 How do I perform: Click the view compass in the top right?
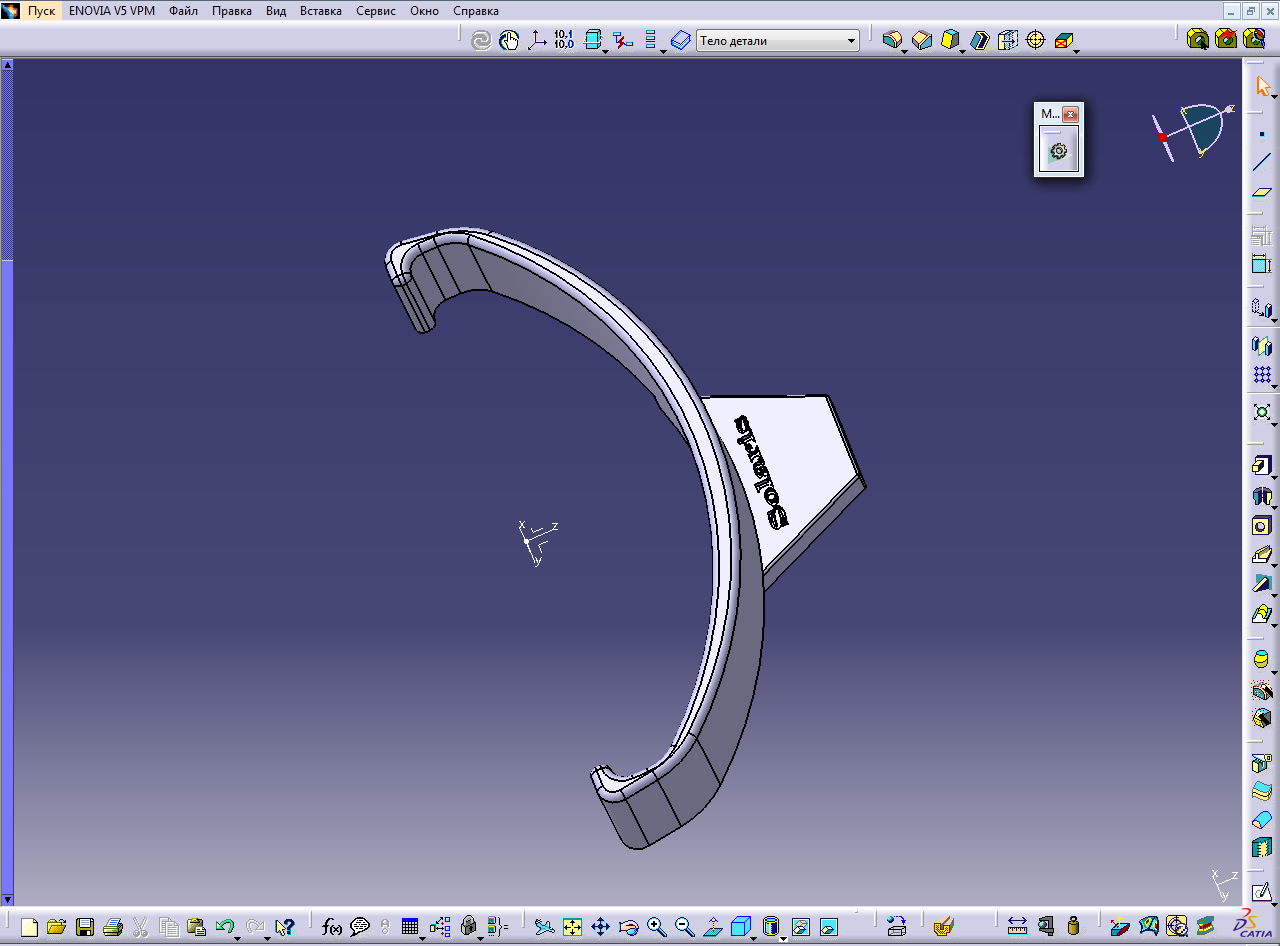[x=1193, y=132]
